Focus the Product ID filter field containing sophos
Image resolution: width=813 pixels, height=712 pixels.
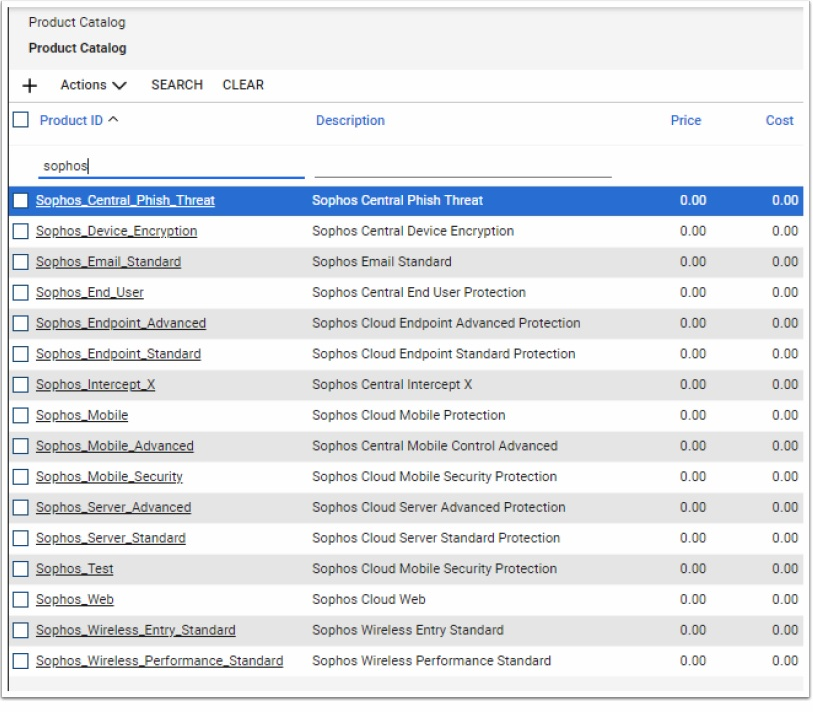point(170,166)
